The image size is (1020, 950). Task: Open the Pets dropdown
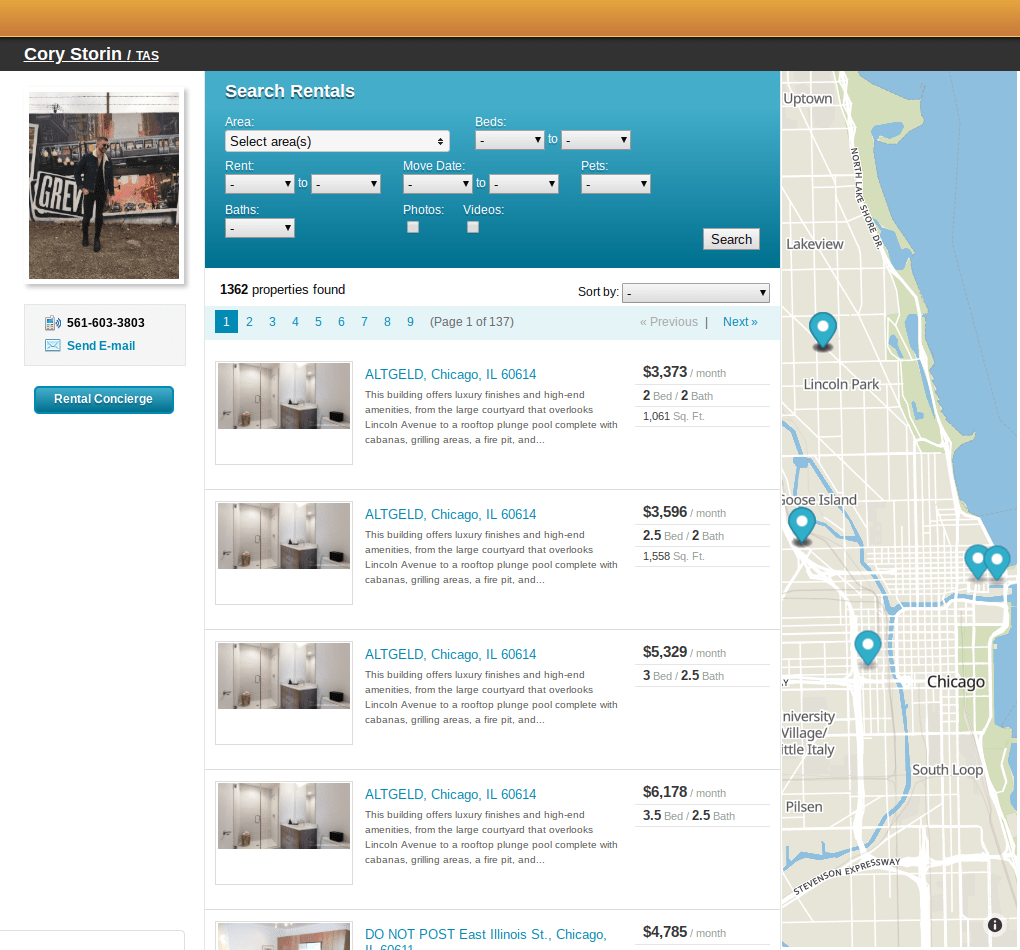[615, 184]
